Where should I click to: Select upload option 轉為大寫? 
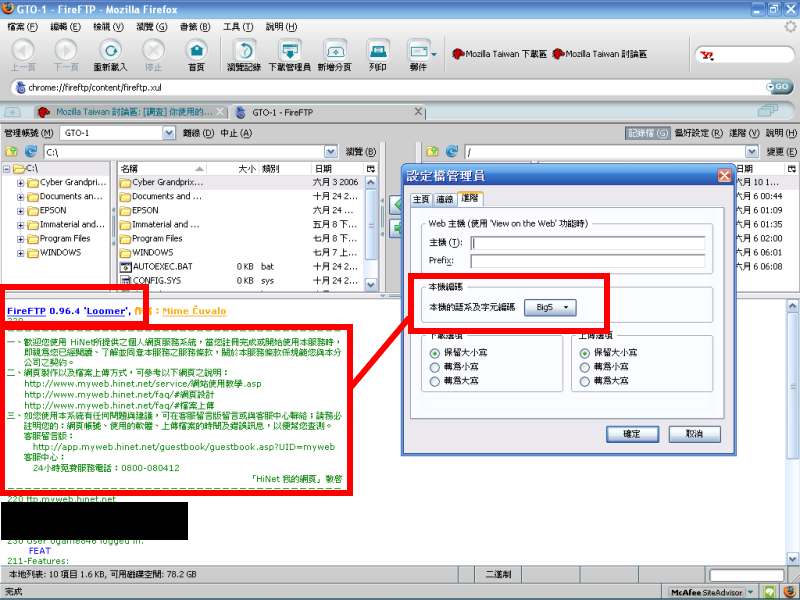585,382
